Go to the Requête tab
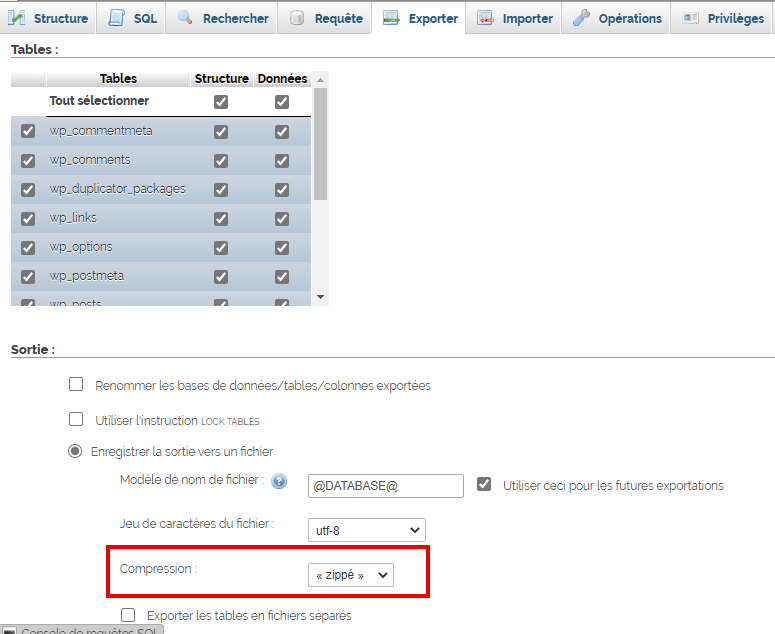The image size is (775, 634). (325, 18)
